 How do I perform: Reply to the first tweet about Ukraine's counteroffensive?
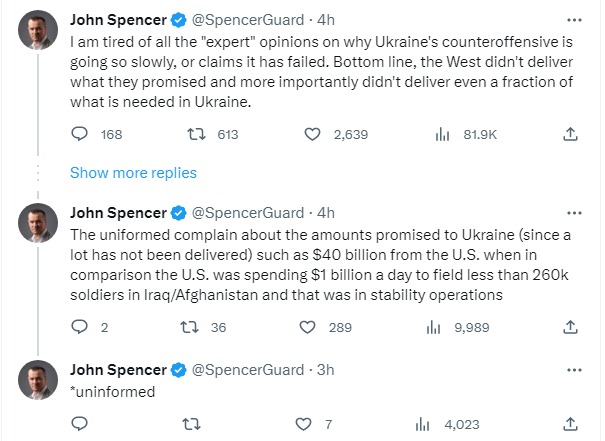point(82,133)
